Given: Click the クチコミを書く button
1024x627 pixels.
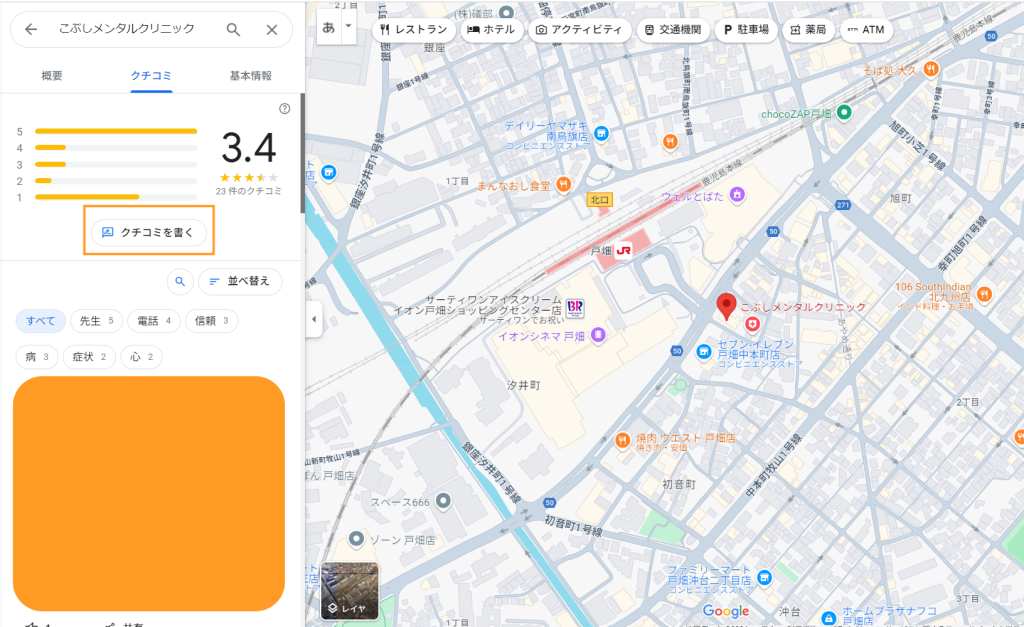Looking at the screenshot, I should click(148, 232).
